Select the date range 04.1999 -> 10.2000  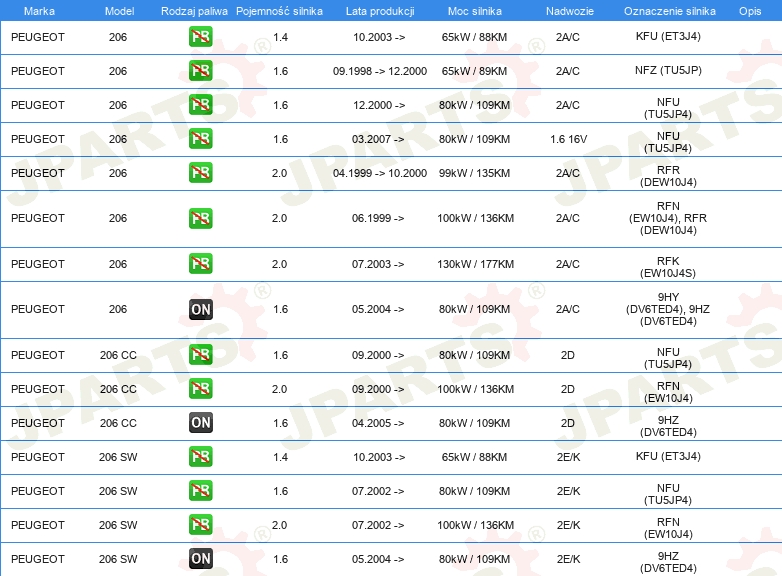(x=380, y=173)
